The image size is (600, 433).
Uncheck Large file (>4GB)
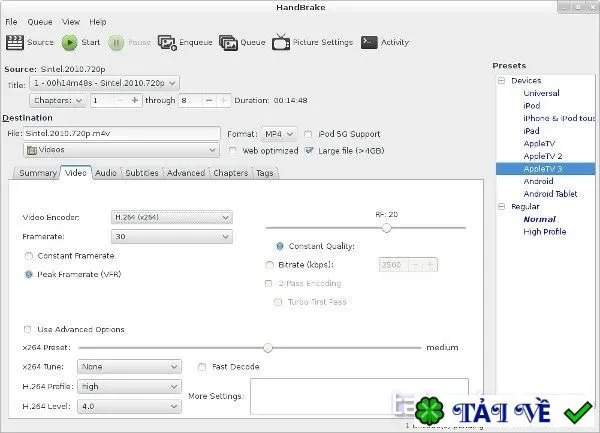pos(309,151)
